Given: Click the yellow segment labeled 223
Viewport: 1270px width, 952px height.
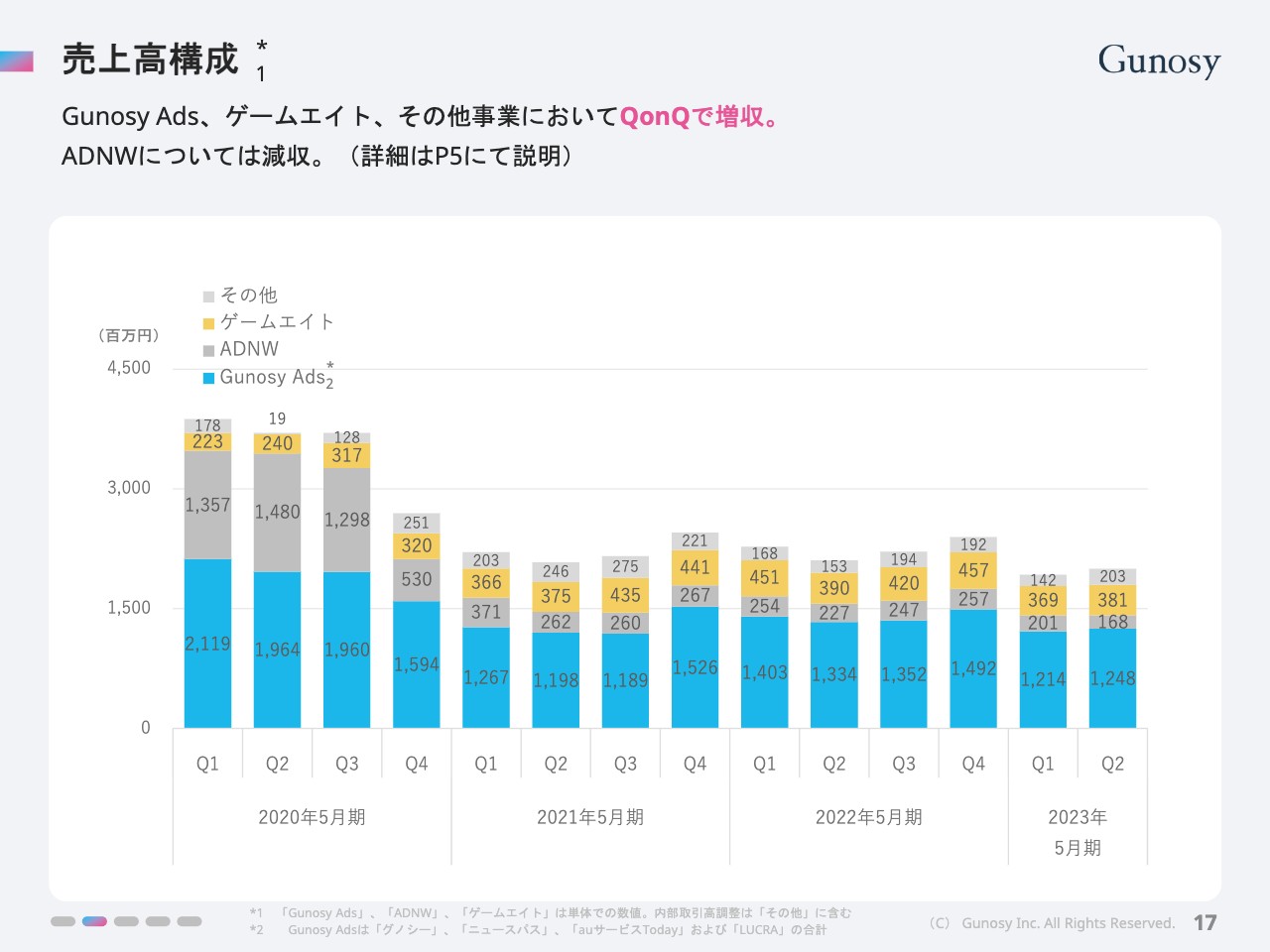Looking at the screenshot, I should pyautogui.click(x=207, y=442).
